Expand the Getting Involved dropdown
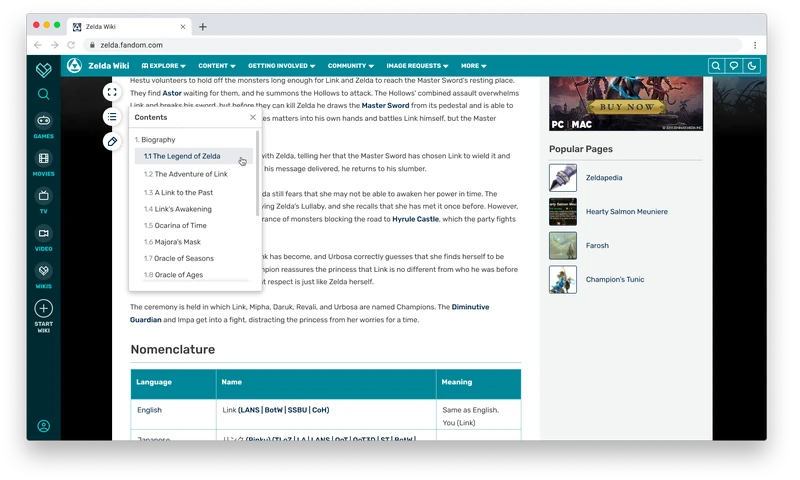Viewport: 800px width, 480px height. (x=282, y=66)
